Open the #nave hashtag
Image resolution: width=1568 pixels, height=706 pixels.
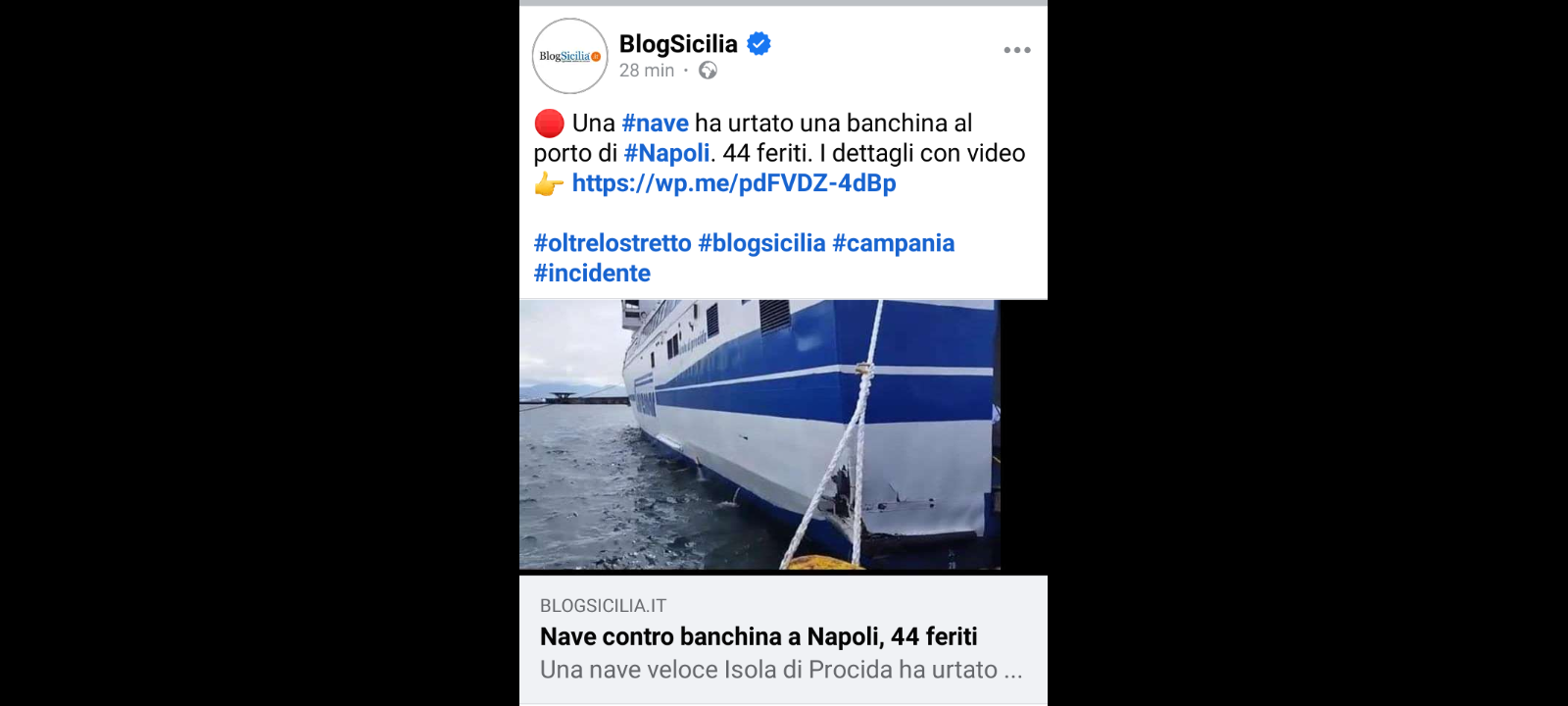click(655, 124)
